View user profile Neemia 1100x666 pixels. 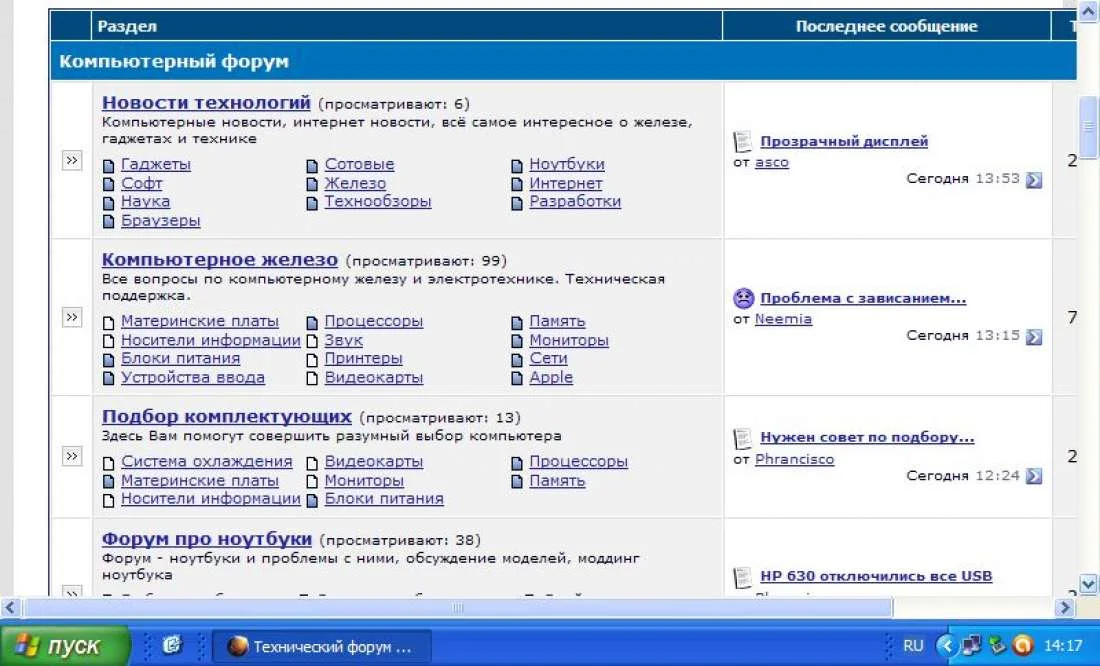pyautogui.click(x=784, y=319)
